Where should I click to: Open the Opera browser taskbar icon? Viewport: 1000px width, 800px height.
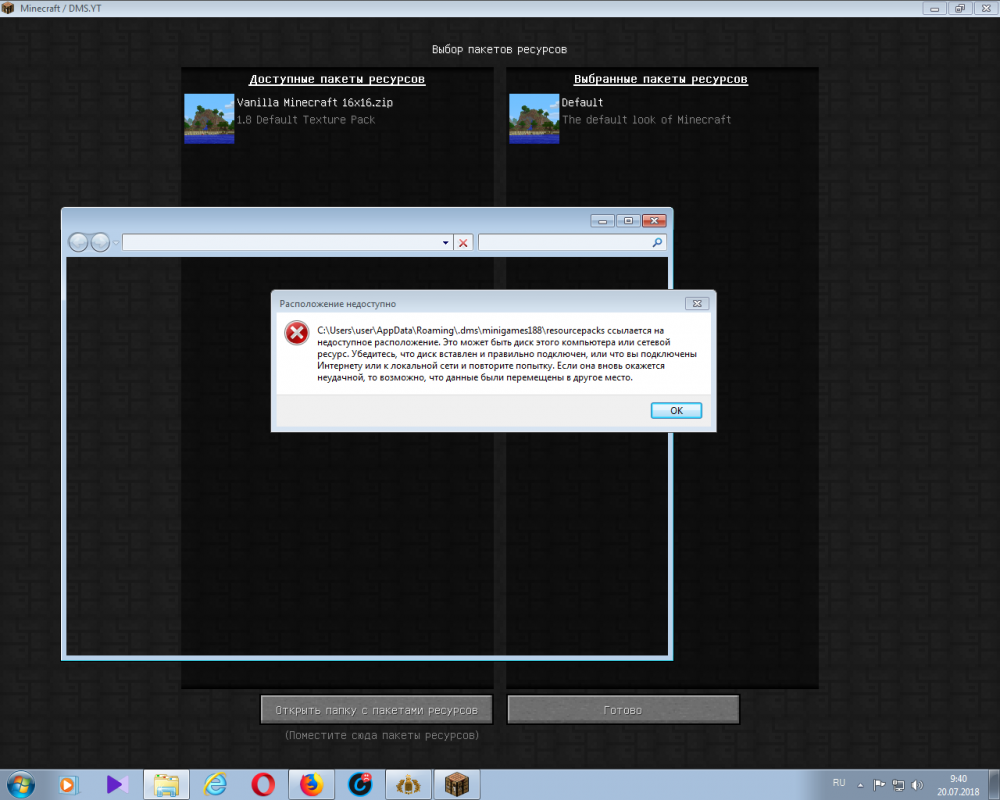263,784
